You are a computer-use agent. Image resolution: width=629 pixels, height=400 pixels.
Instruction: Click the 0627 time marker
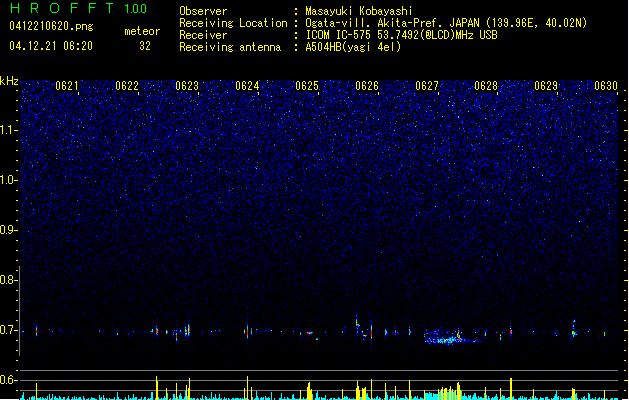(427, 86)
